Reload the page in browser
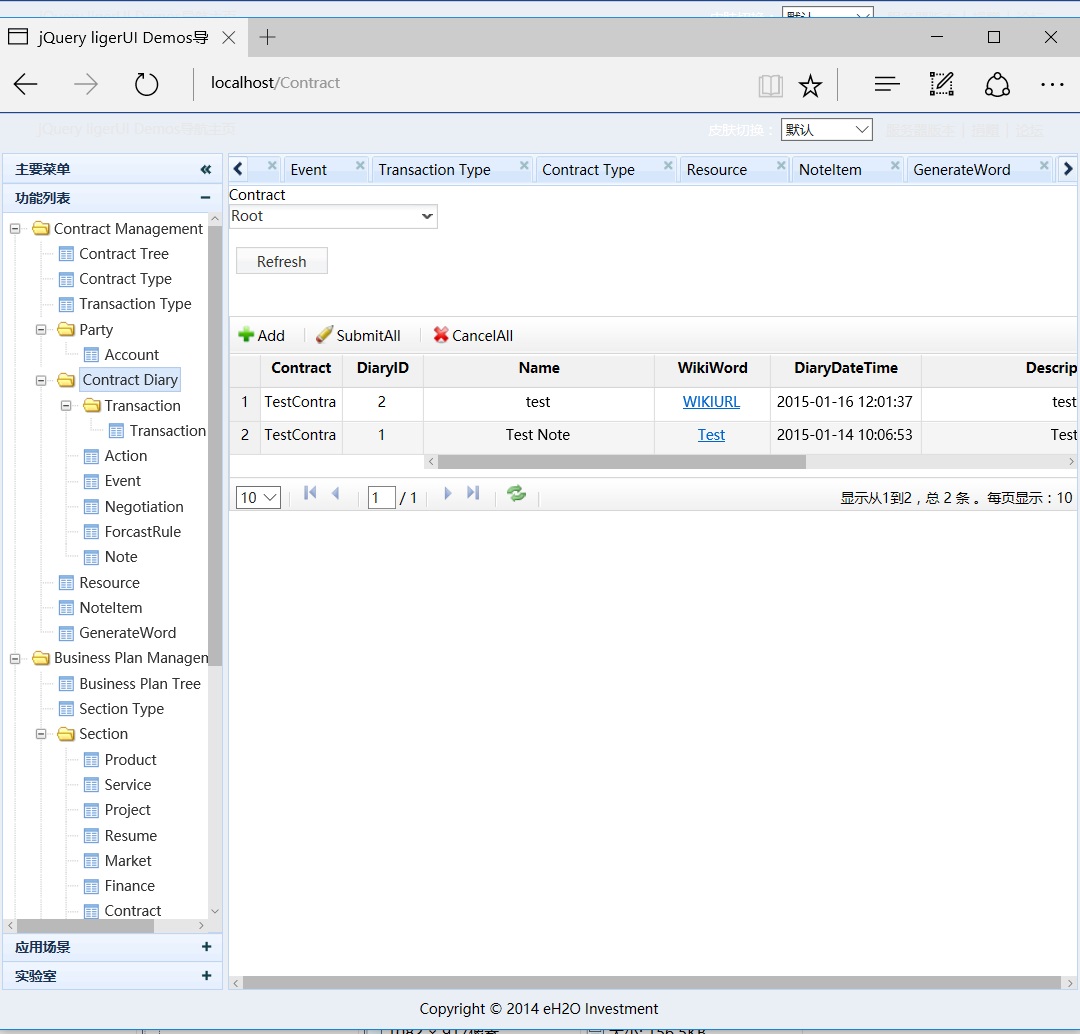 coord(147,84)
